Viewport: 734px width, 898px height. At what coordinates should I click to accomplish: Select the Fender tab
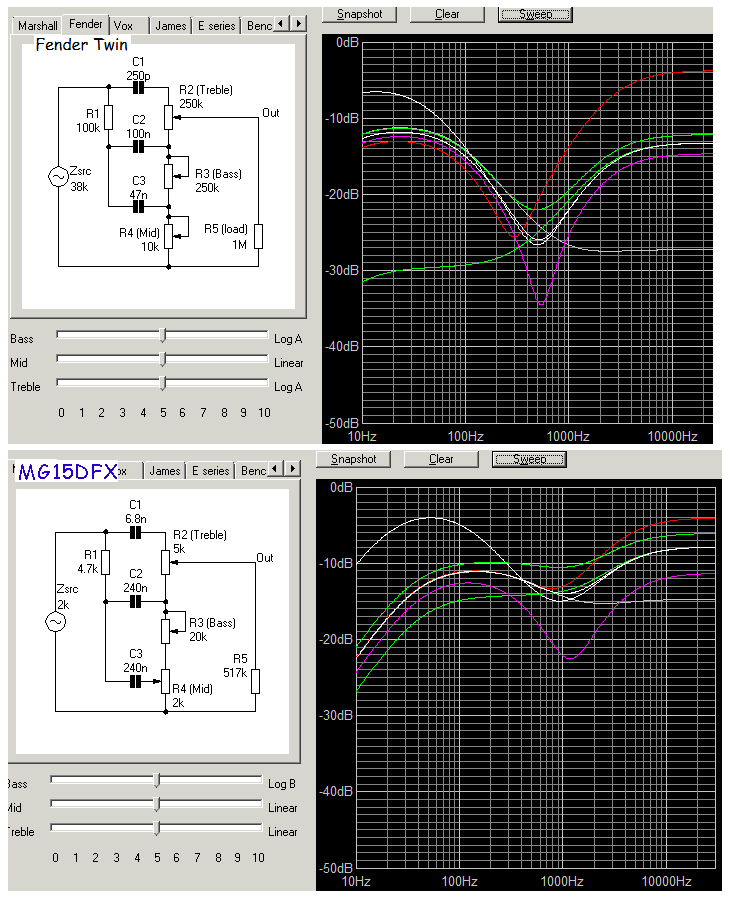click(85, 24)
